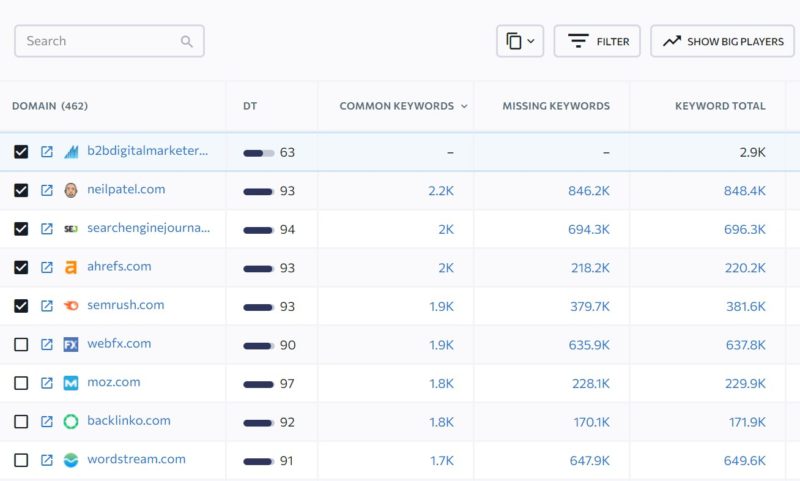This screenshot has width=800, height=481.
Task: Click moz.com missing keywords 228.1K
Action: tap(591, 384)
